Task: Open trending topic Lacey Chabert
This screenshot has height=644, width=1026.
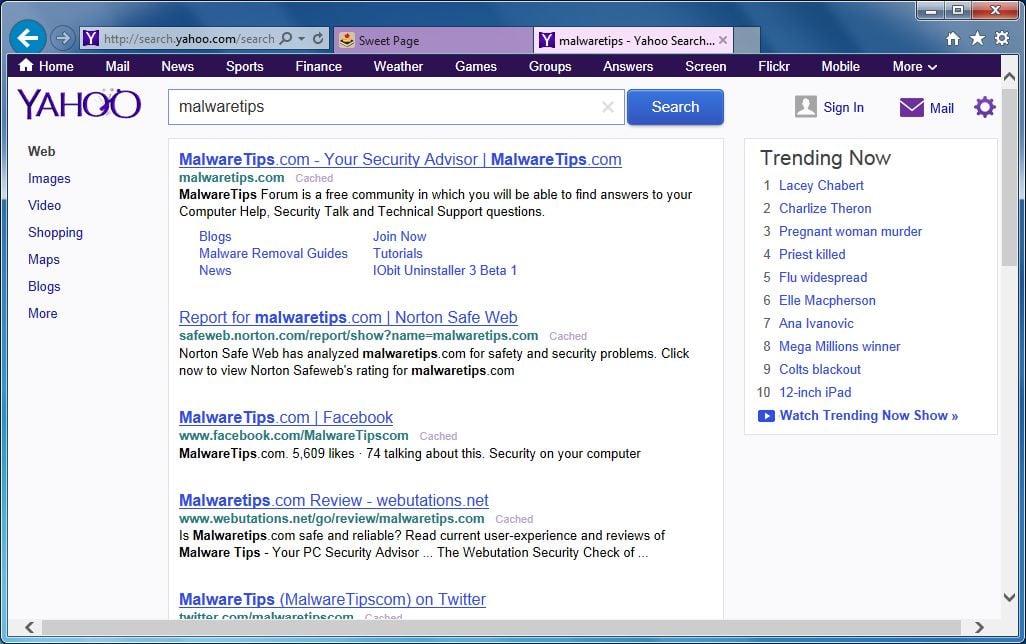Action: tap(821, 185)
